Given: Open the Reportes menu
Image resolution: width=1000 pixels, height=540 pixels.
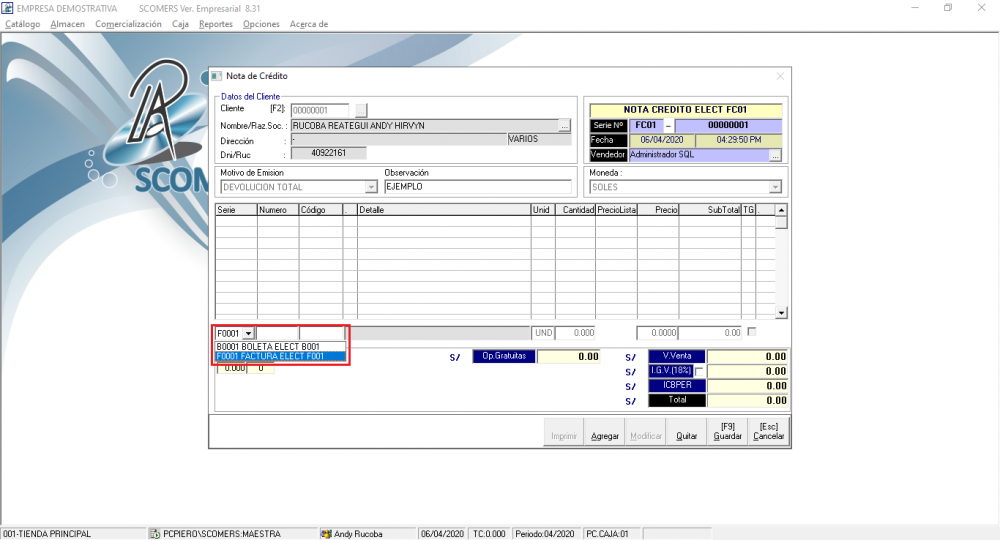Looking at the screenshot, I should tap(216, 24).
